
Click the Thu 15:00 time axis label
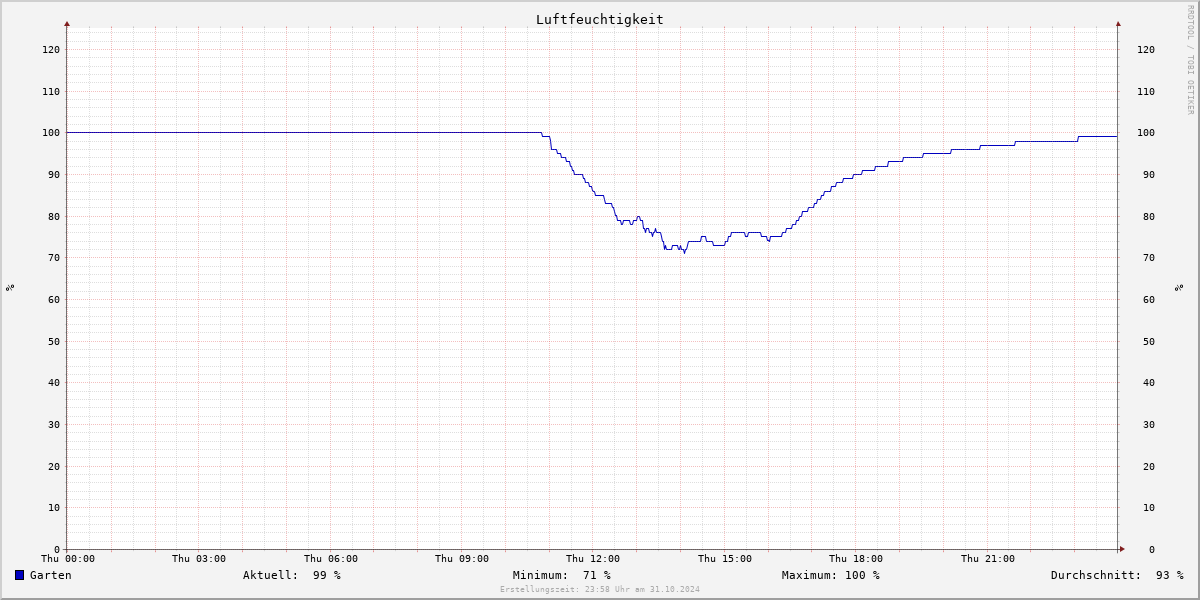coord(725,559)
